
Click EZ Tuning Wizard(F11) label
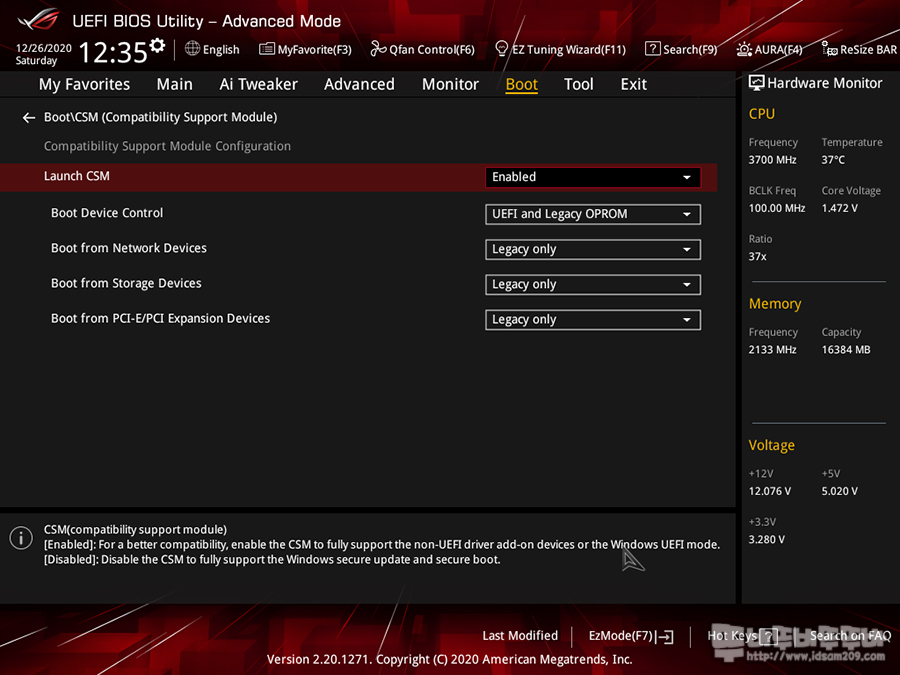pos(569,50)
